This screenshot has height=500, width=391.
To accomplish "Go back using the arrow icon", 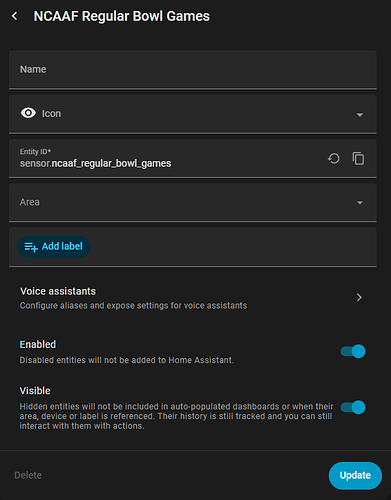I will 14,16.
